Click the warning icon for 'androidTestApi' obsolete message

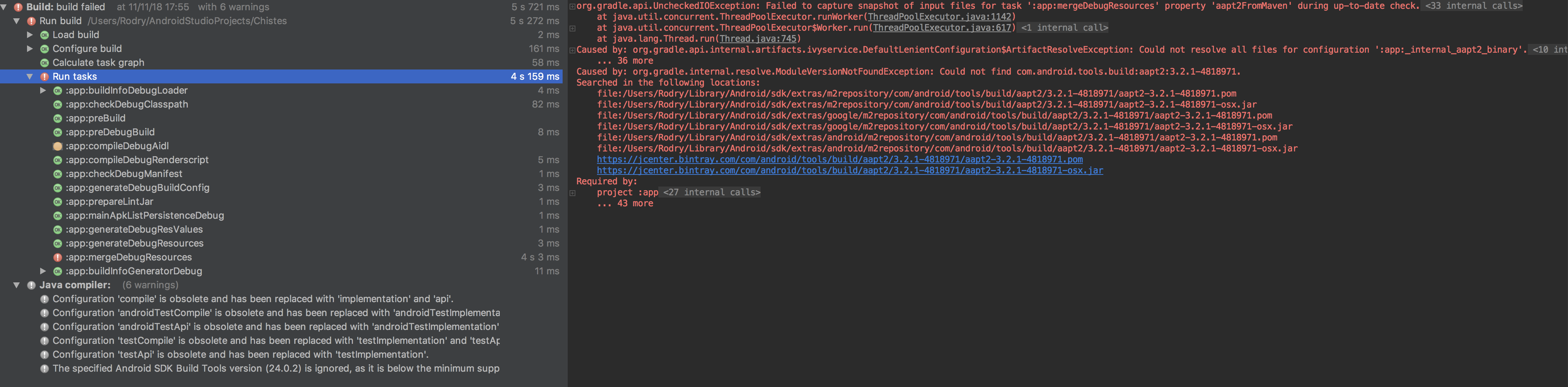point(45,327)
